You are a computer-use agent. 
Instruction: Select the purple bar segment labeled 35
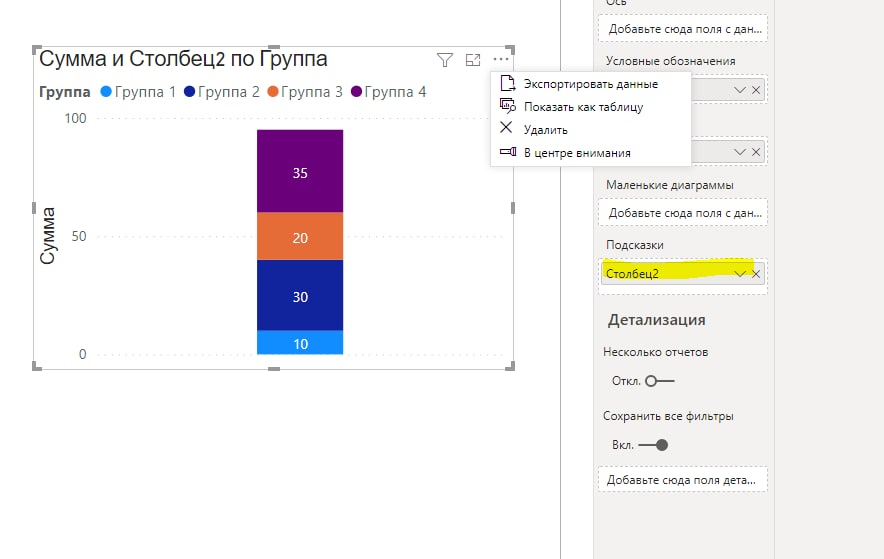tap(300, 171)
